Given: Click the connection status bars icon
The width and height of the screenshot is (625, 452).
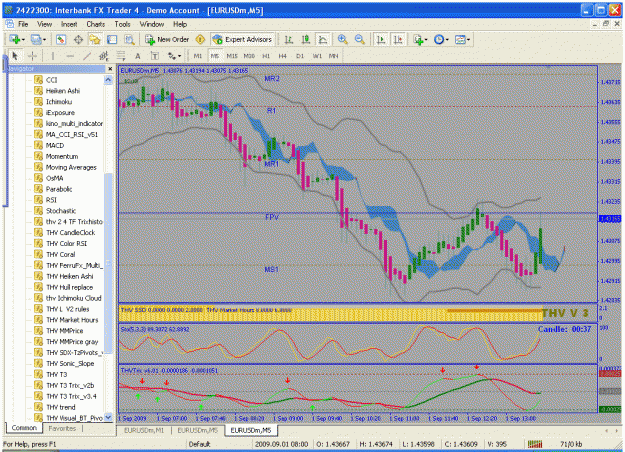Looking at the screenshot, I should pyautogui.click(x=535, y=444).
